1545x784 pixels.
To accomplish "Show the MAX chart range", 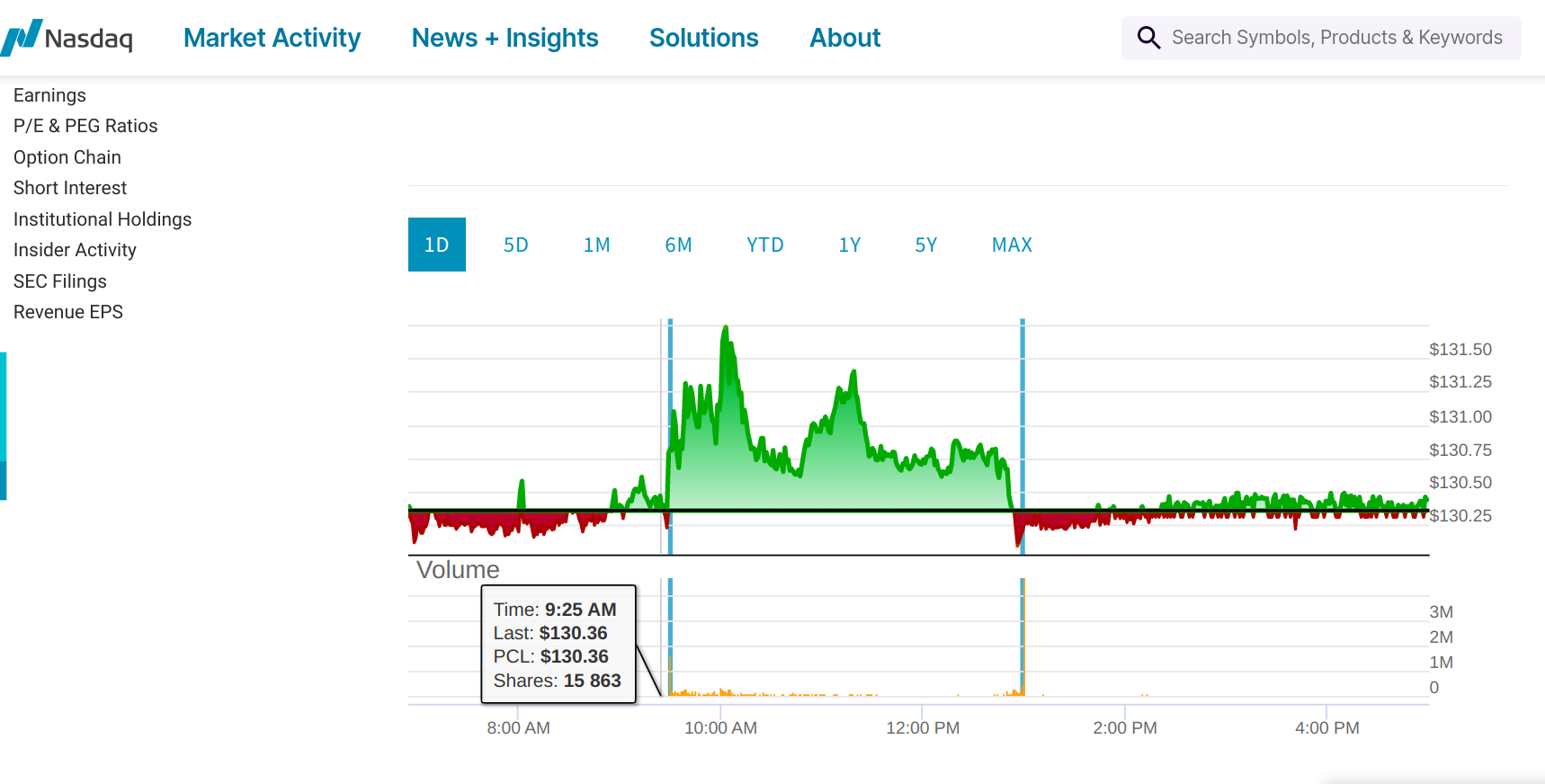I will coord(1012,245).
